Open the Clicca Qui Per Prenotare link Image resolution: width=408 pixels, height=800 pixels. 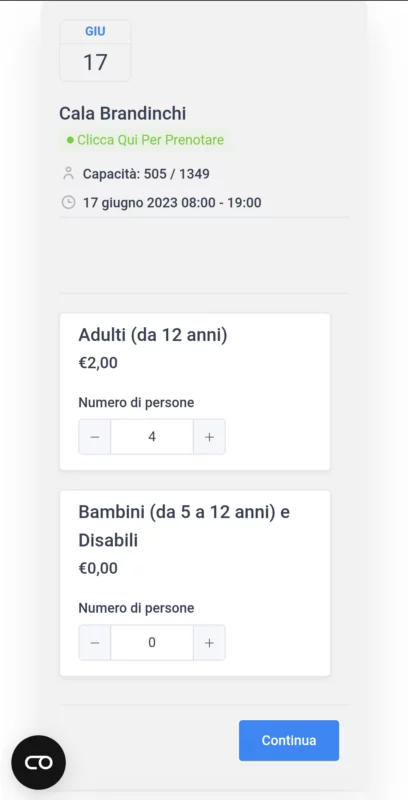coord(150,140)
